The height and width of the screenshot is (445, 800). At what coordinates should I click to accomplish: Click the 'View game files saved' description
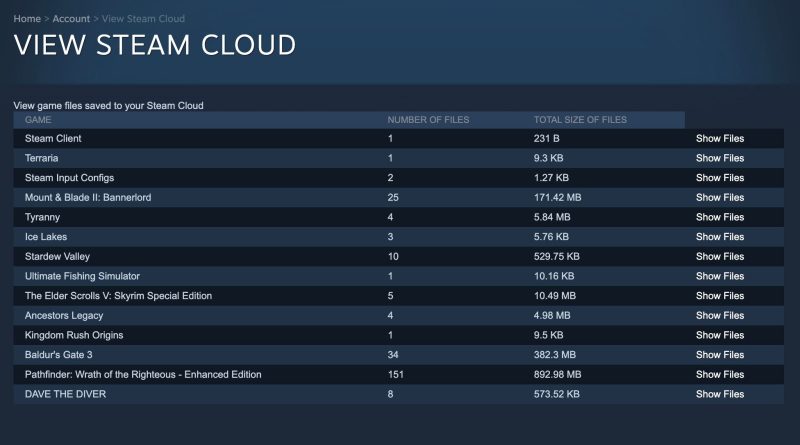108,106
